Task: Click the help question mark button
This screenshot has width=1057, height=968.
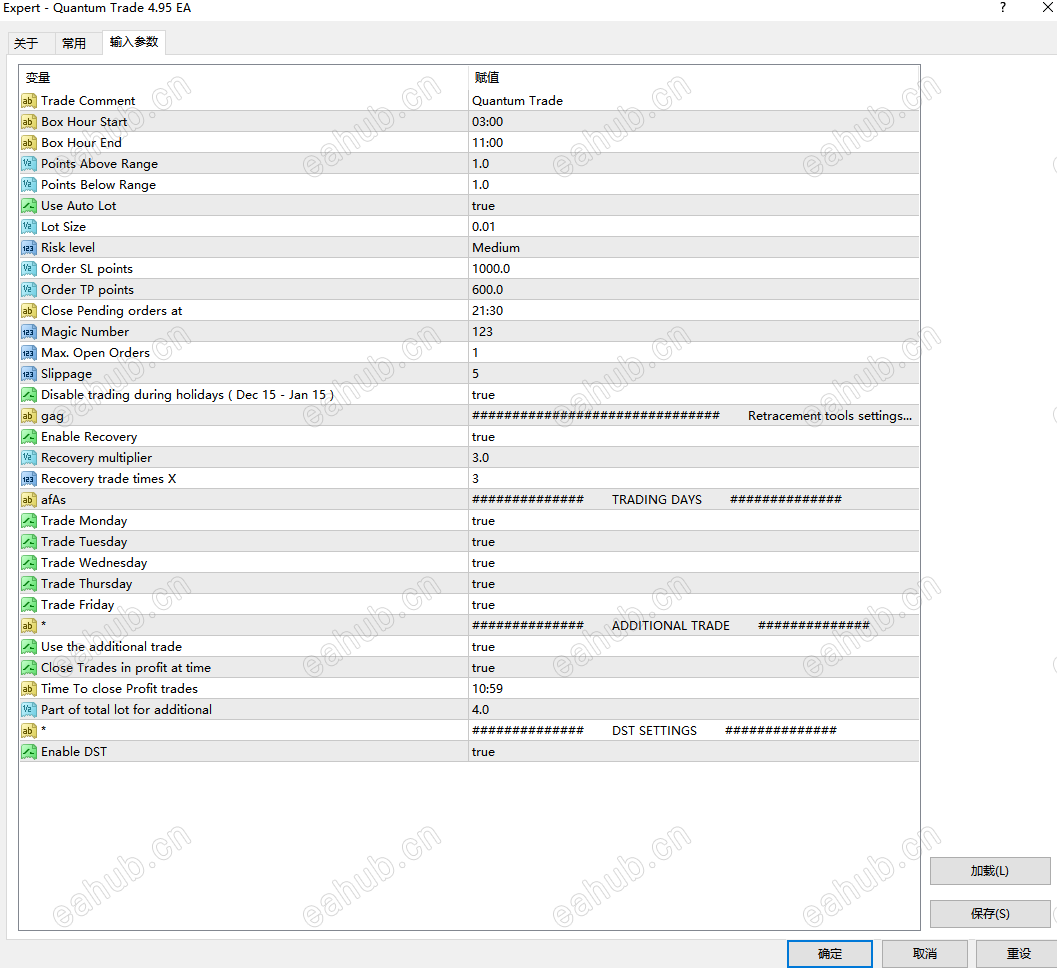Action: click(1003, 8)
